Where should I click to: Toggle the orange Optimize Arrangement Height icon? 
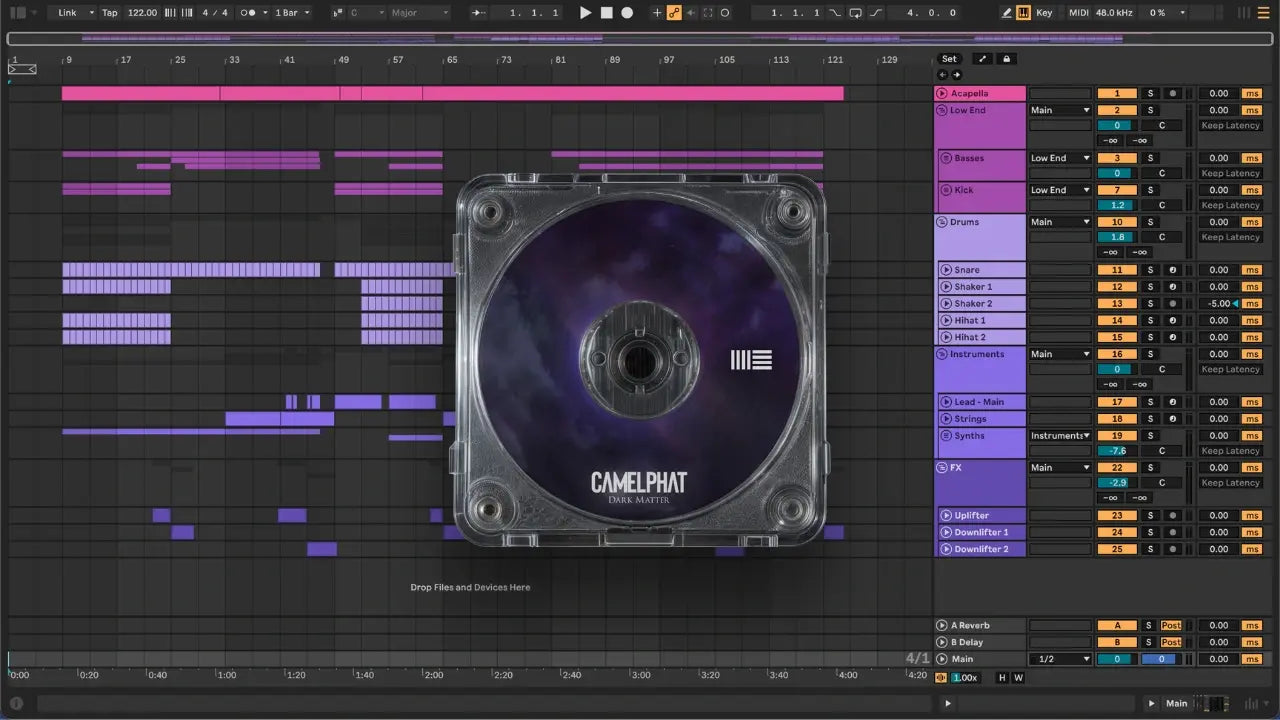tap(939, 678)
